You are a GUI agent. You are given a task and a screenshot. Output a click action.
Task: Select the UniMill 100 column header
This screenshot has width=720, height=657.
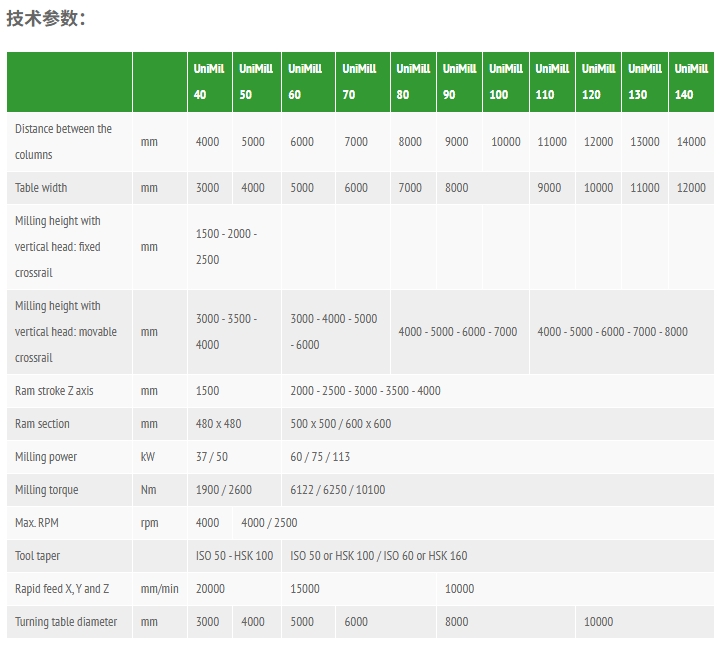pos(506,82)
